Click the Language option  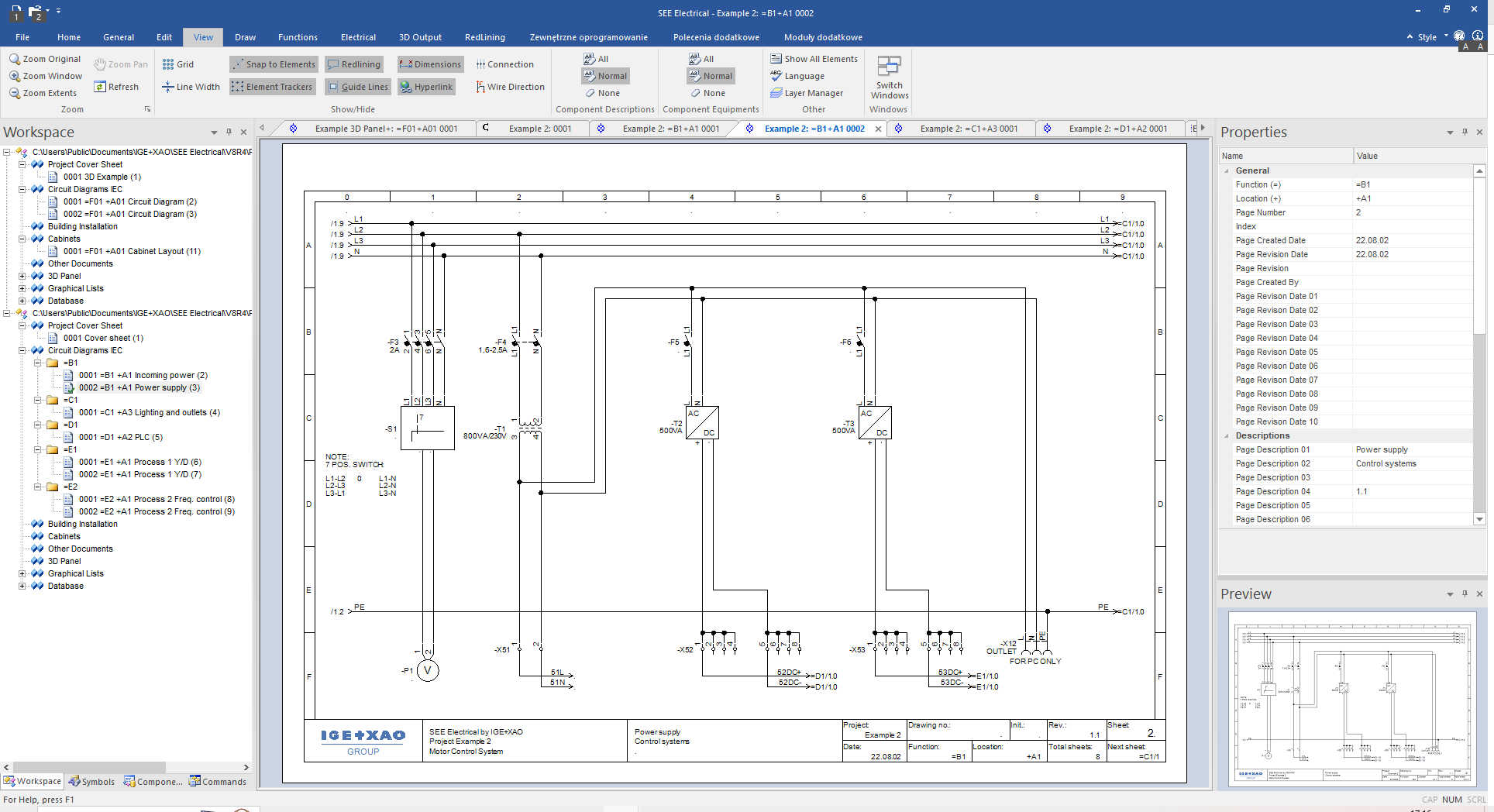[x=797, y=76]
